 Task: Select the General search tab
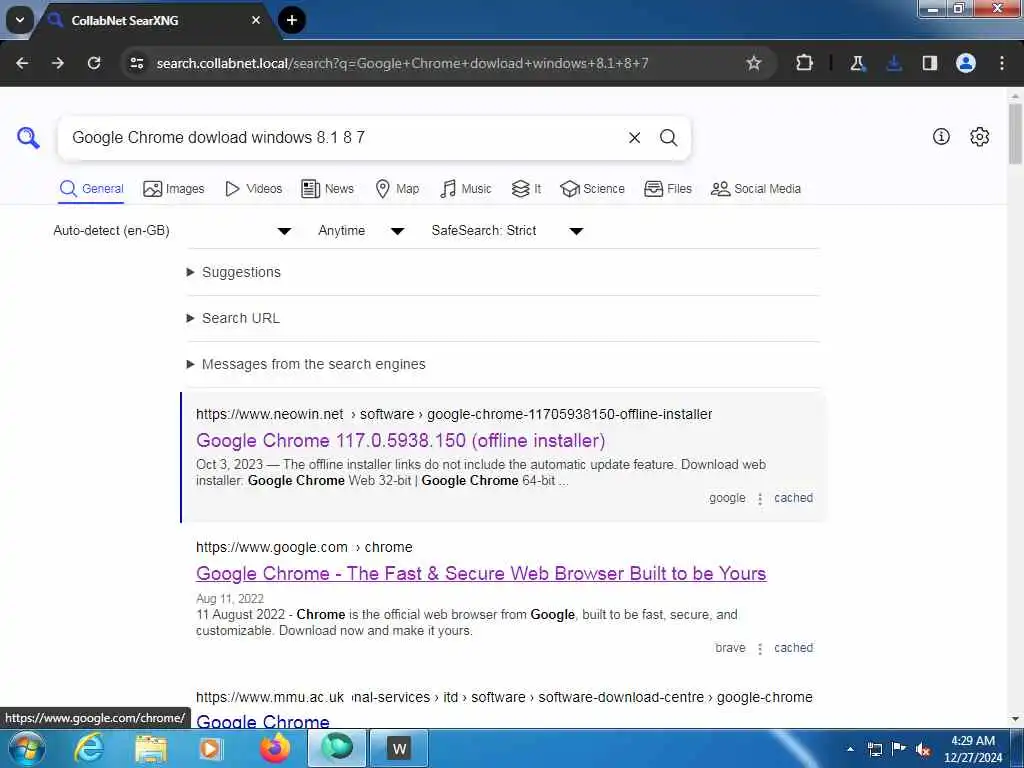point(91,189)
